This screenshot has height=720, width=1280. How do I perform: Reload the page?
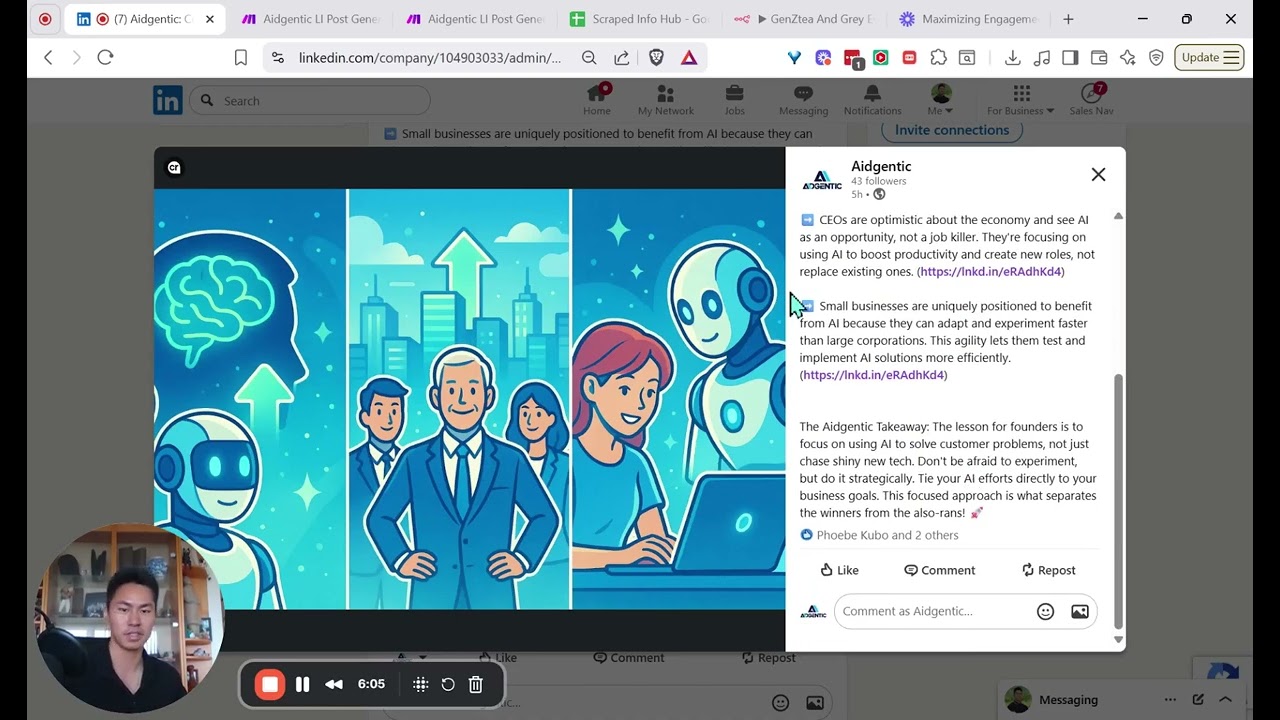click(x=105, y=58)
